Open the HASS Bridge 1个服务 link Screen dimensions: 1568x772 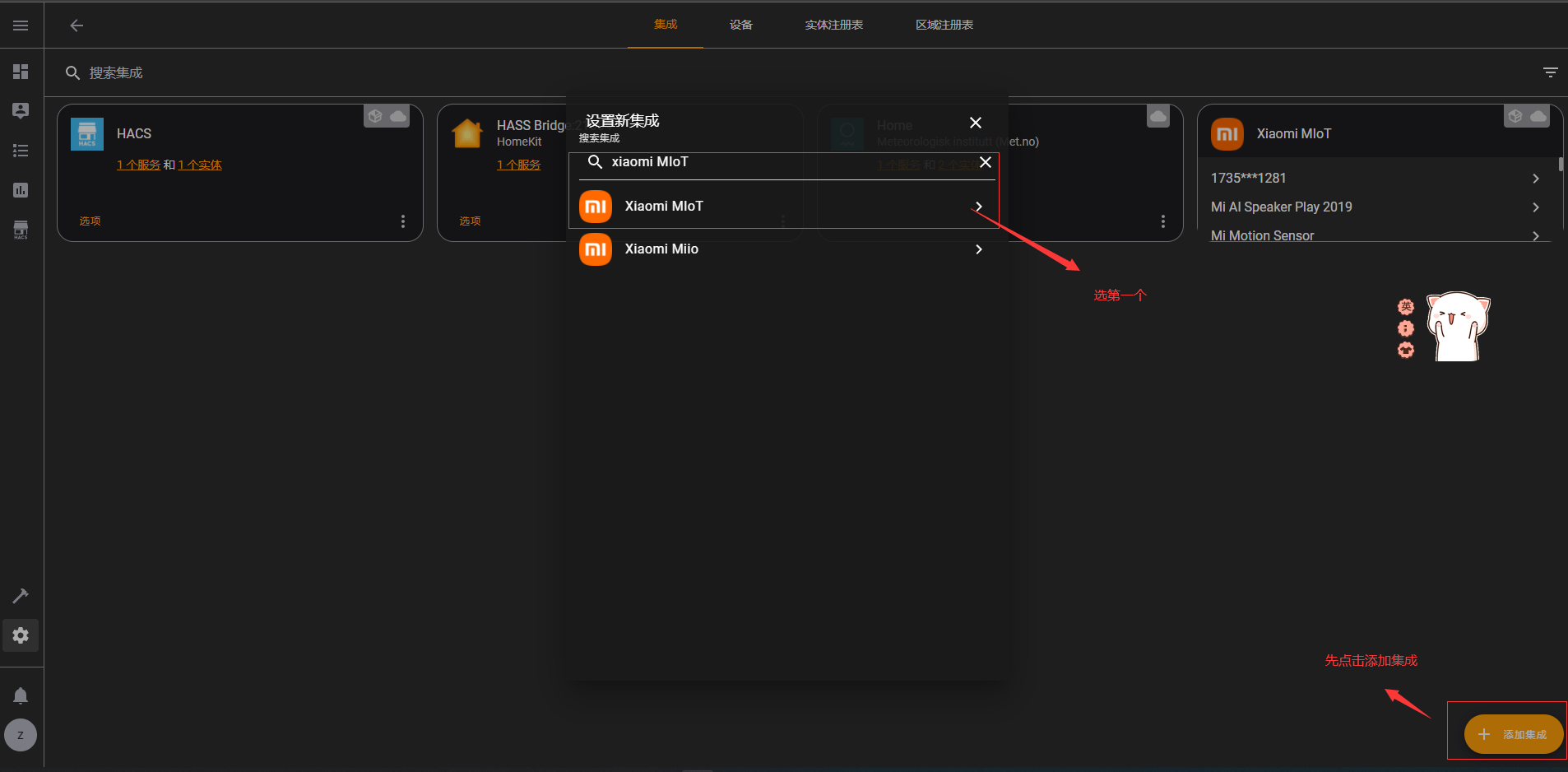pos(519,165)
